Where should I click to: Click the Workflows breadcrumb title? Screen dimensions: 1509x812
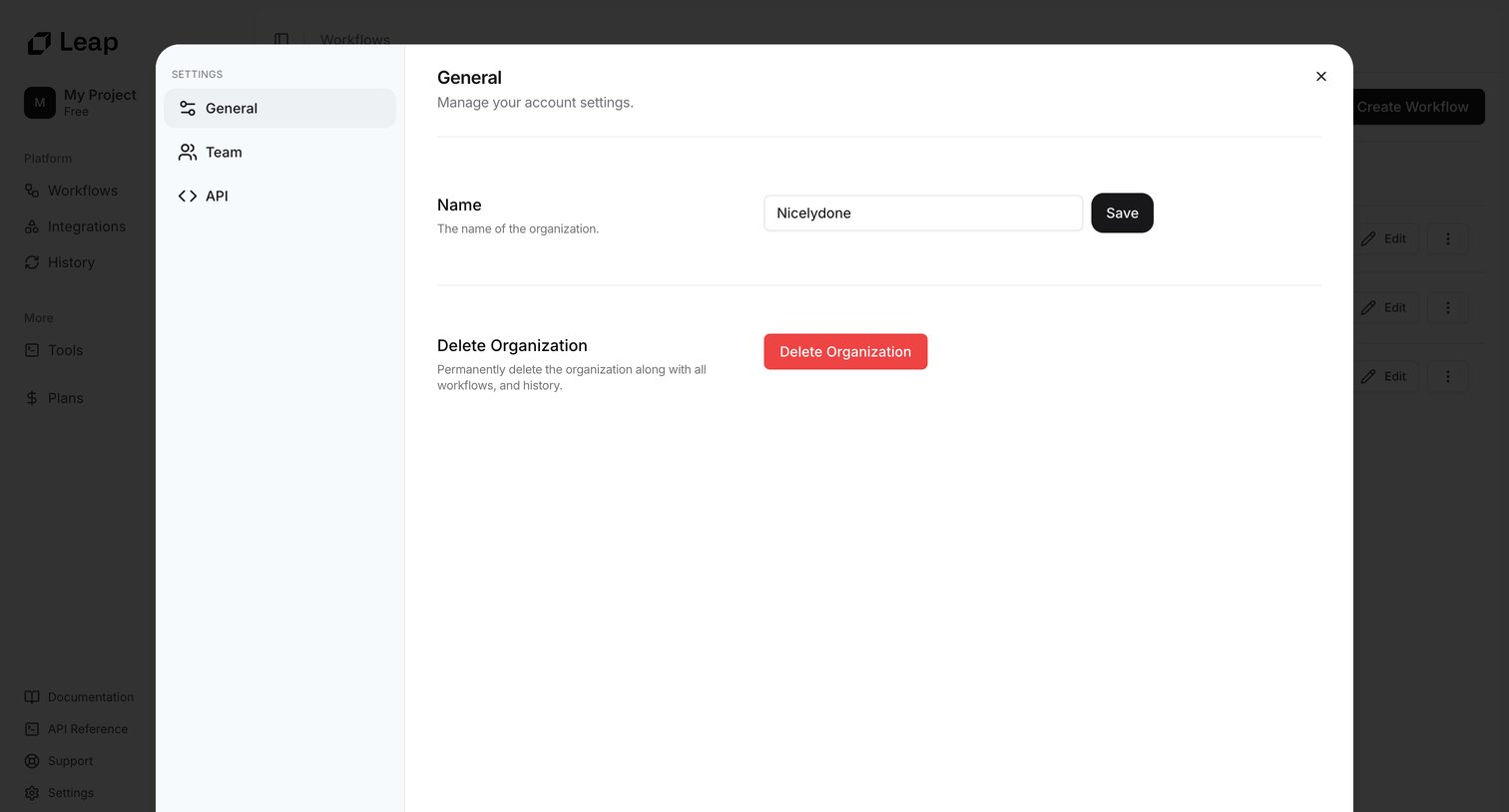(355, 40)
